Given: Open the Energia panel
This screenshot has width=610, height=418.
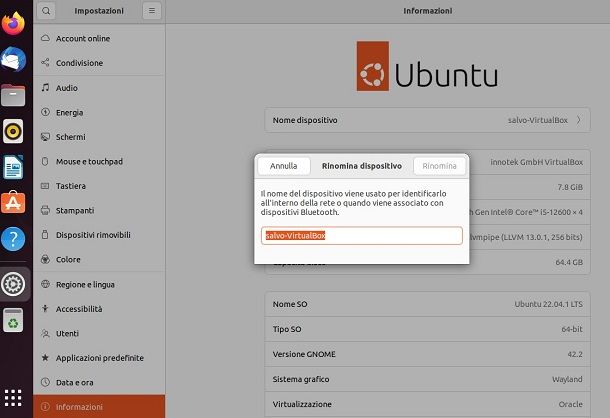Looking at the screenshot, I should pos(99,112).
